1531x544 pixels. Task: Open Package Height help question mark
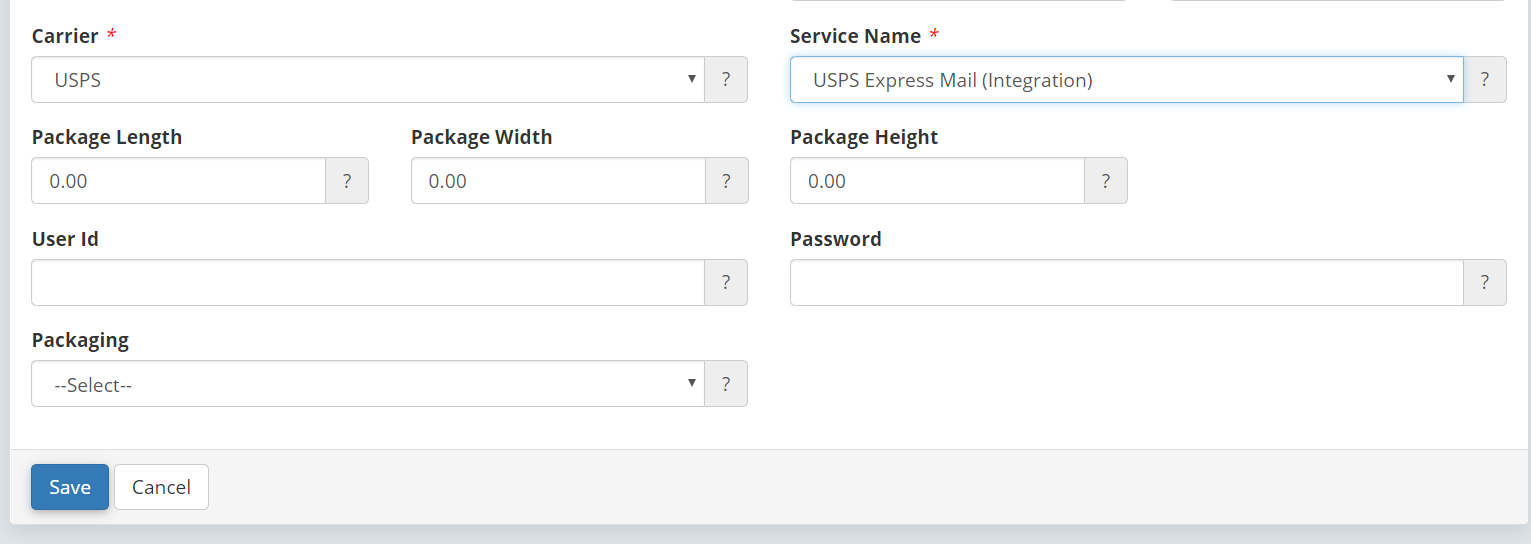tap(1106, 181)
